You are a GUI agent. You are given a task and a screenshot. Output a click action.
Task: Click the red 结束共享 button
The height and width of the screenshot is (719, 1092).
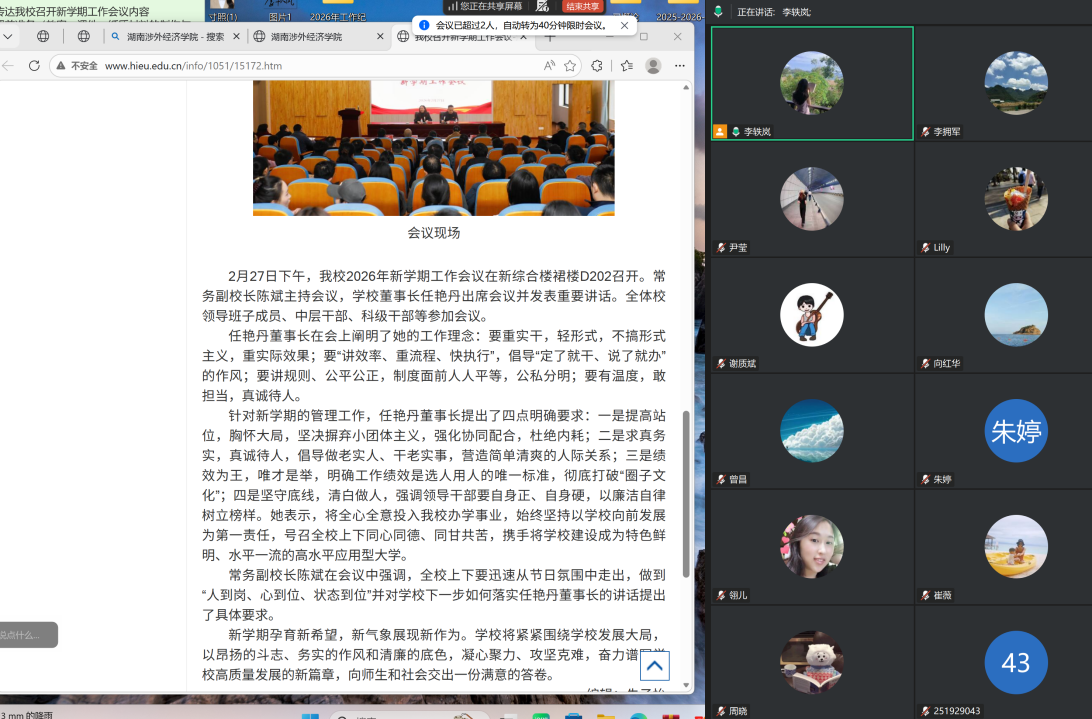coord(584,6)
